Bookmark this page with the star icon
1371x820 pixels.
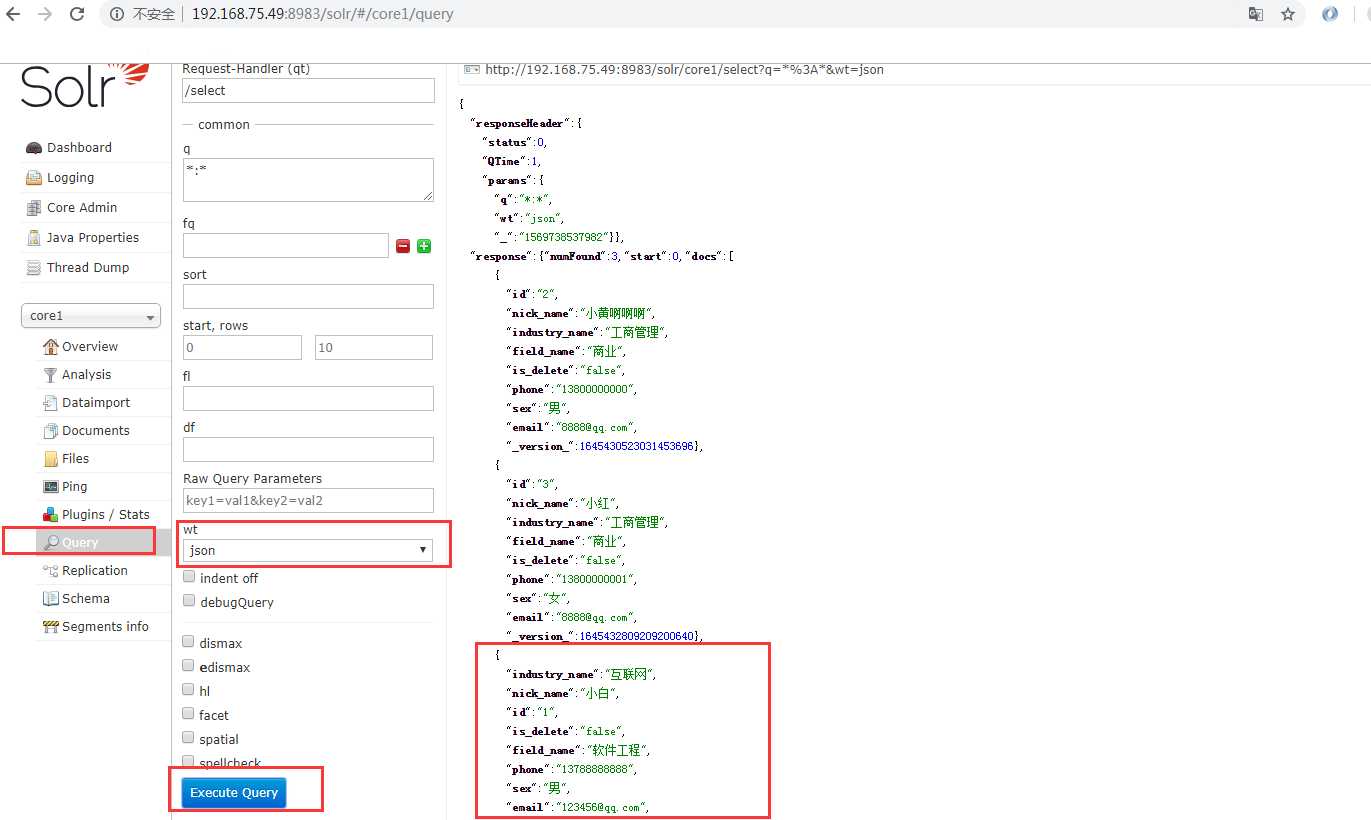[1288, 15]
